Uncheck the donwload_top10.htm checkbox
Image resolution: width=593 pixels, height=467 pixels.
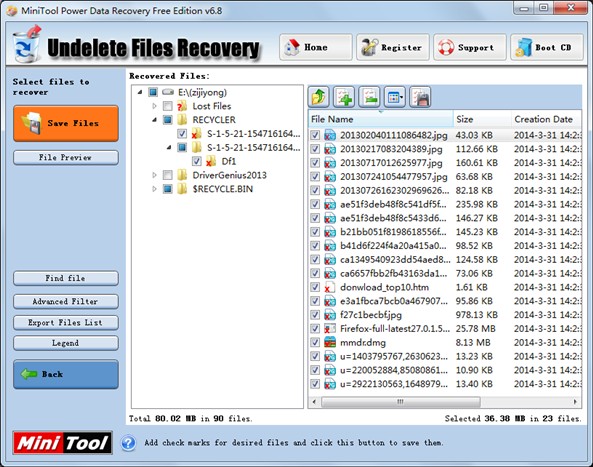(315, 287)
